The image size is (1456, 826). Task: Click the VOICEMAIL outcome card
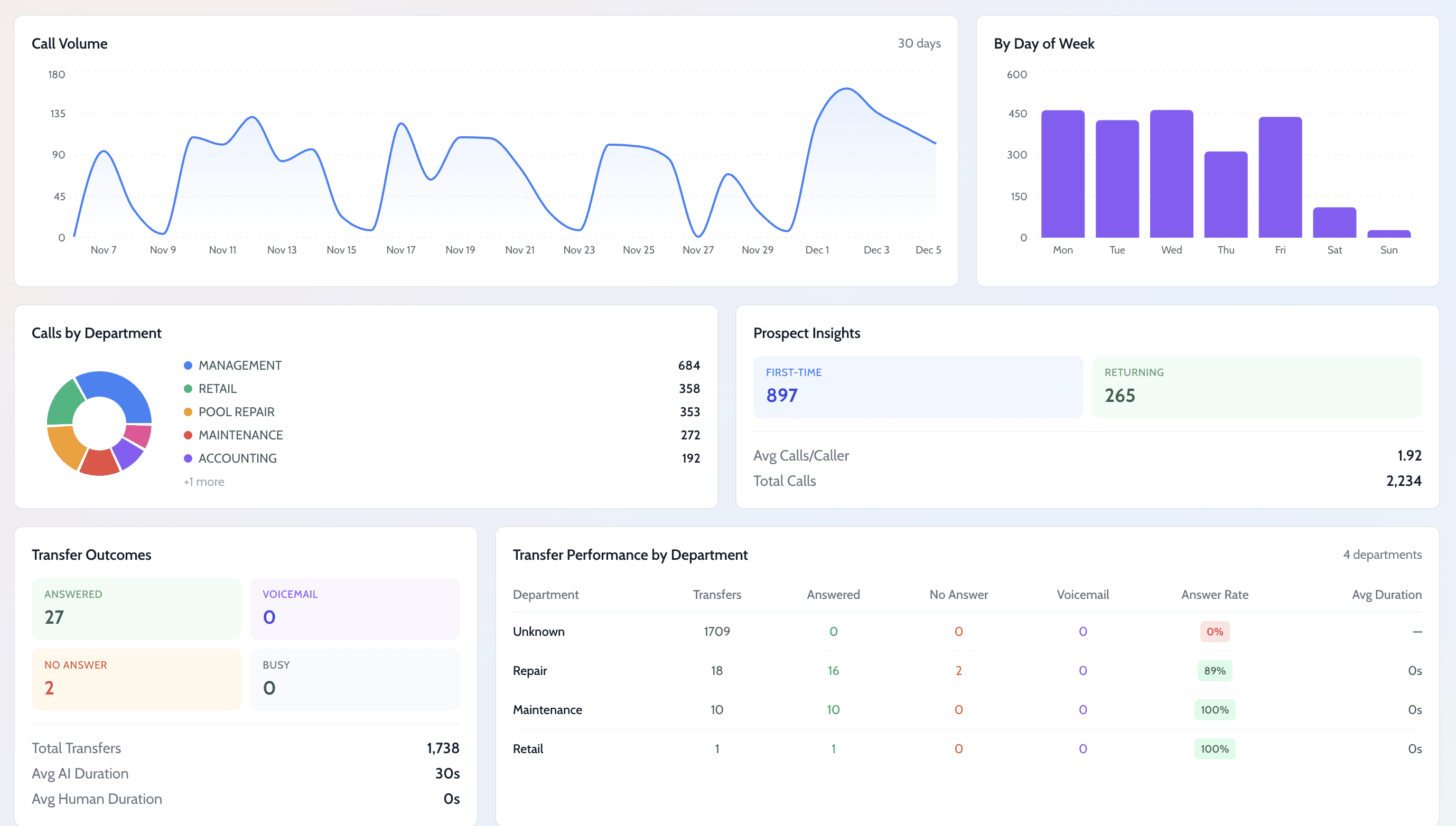point(354,608)
